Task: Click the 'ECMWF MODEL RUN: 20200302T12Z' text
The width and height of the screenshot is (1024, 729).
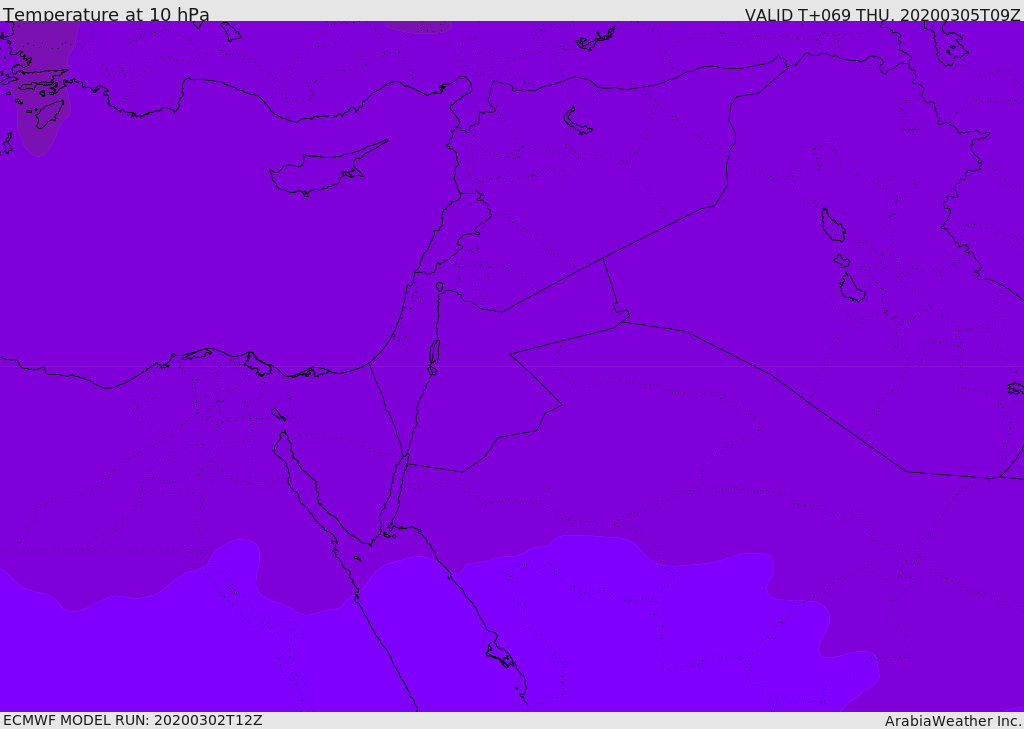Action: [x=133, y=720]
